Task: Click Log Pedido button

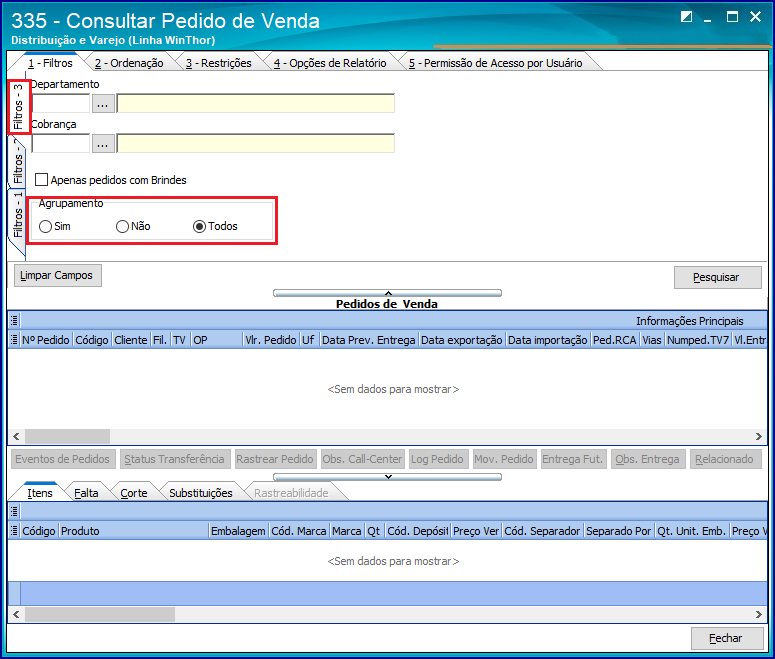Action: (x=437, y=459)
